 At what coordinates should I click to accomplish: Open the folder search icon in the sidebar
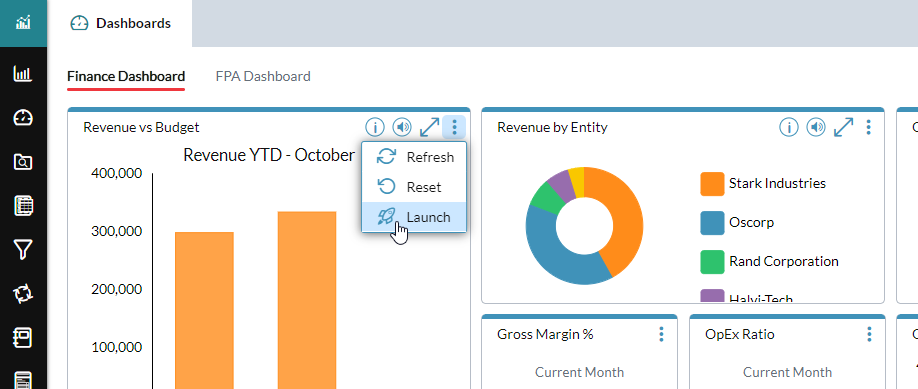click(23, 162)
